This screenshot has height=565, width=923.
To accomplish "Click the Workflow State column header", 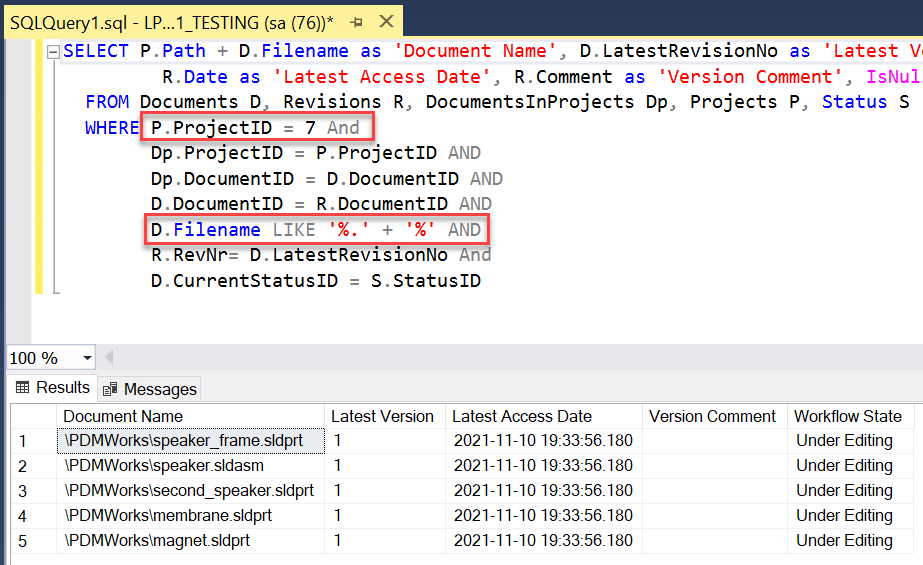I will 847,417.
